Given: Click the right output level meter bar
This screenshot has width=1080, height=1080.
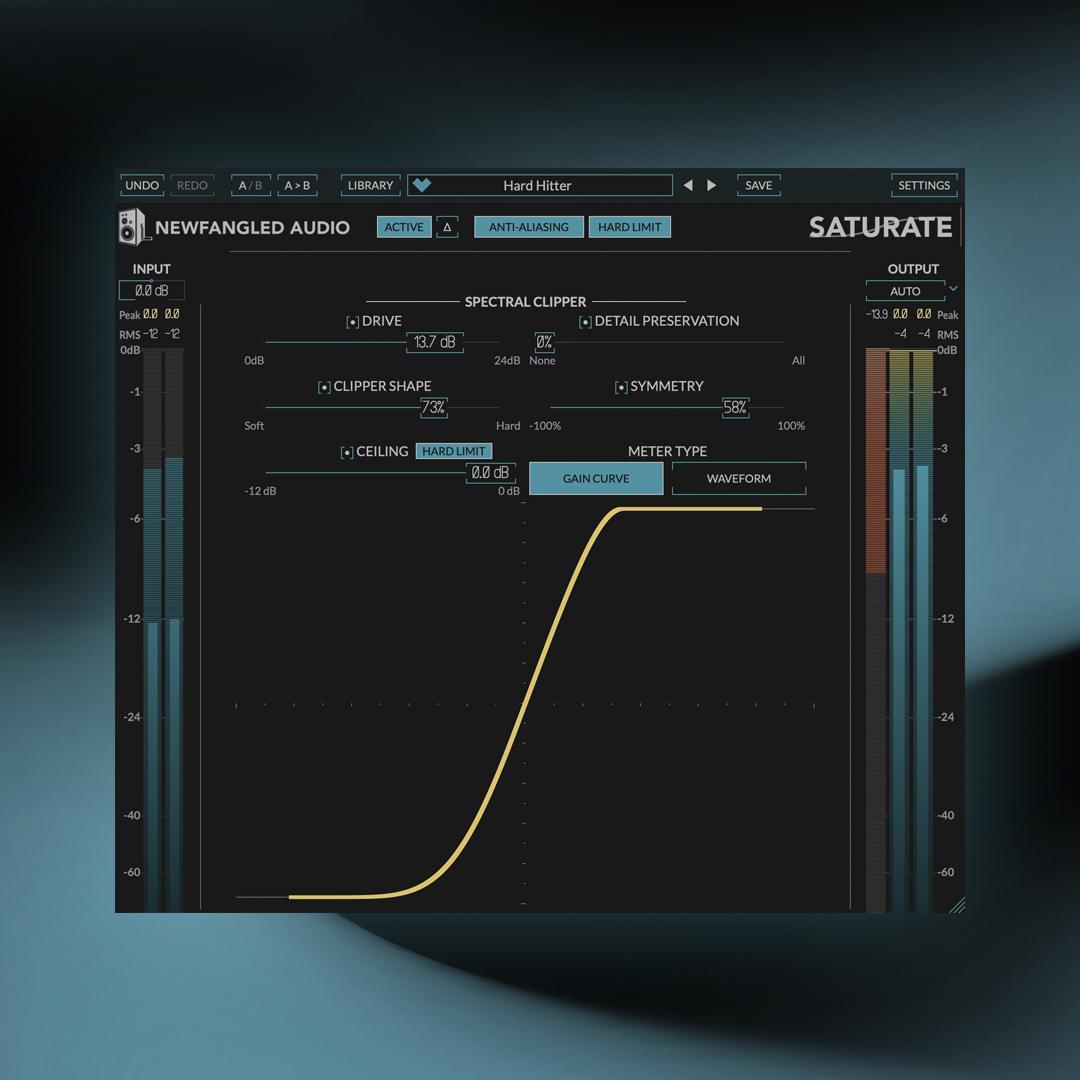Looking at the screenshot, I should [x=922, y=630].
